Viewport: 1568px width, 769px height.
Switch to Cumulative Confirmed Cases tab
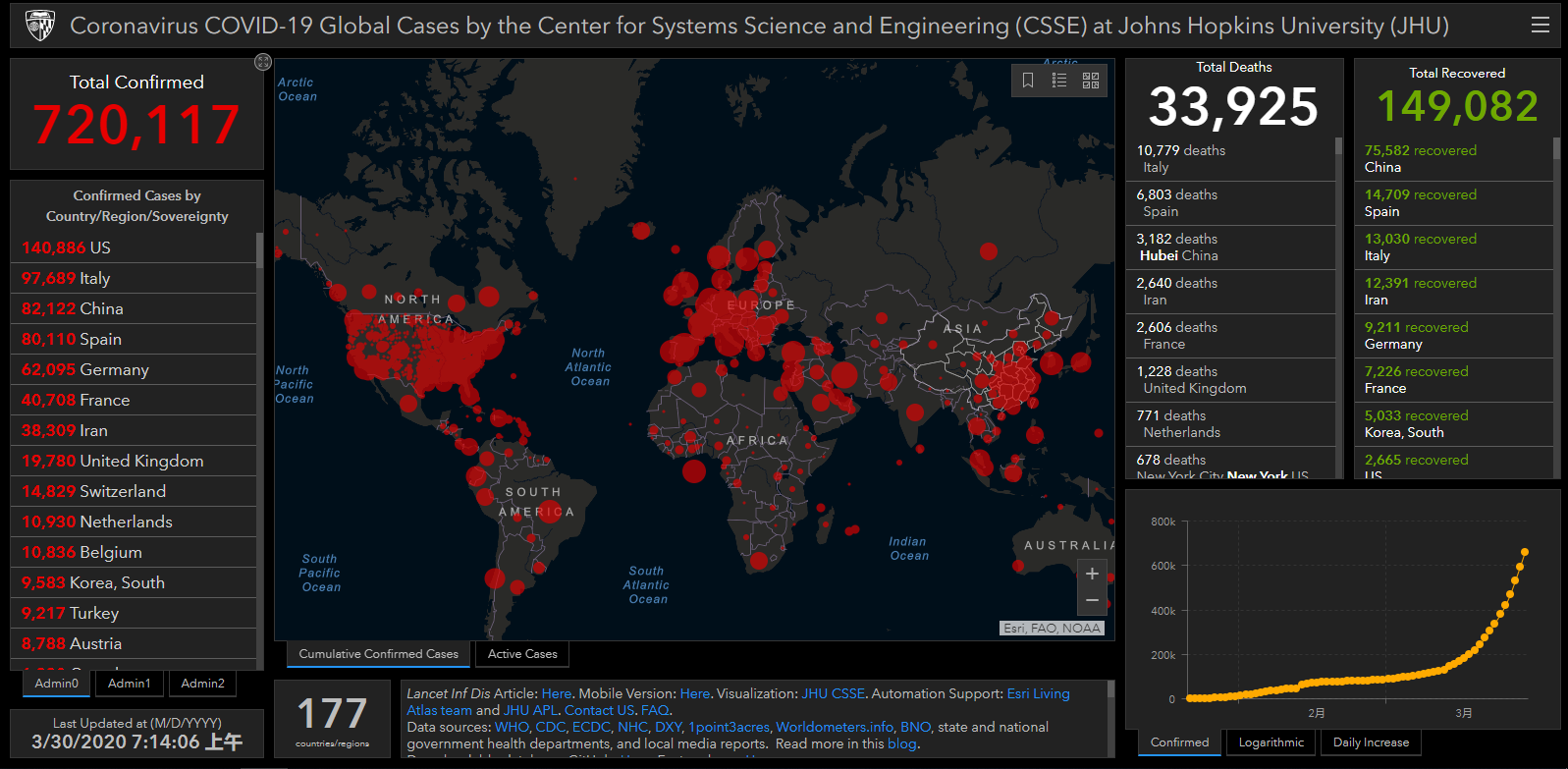pyautogui.click(x=378, y=653)
